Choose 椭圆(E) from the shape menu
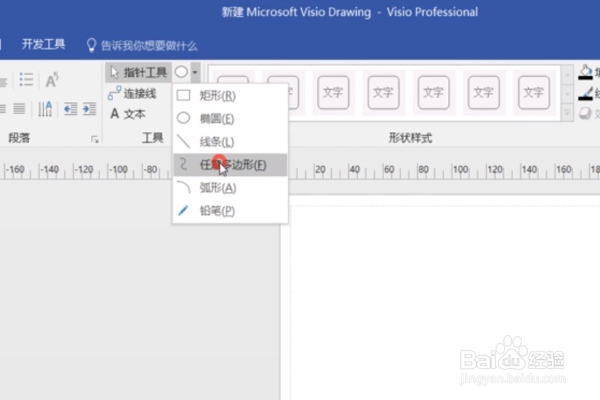This screenshot has width=600, height=400. click(230, 119)
